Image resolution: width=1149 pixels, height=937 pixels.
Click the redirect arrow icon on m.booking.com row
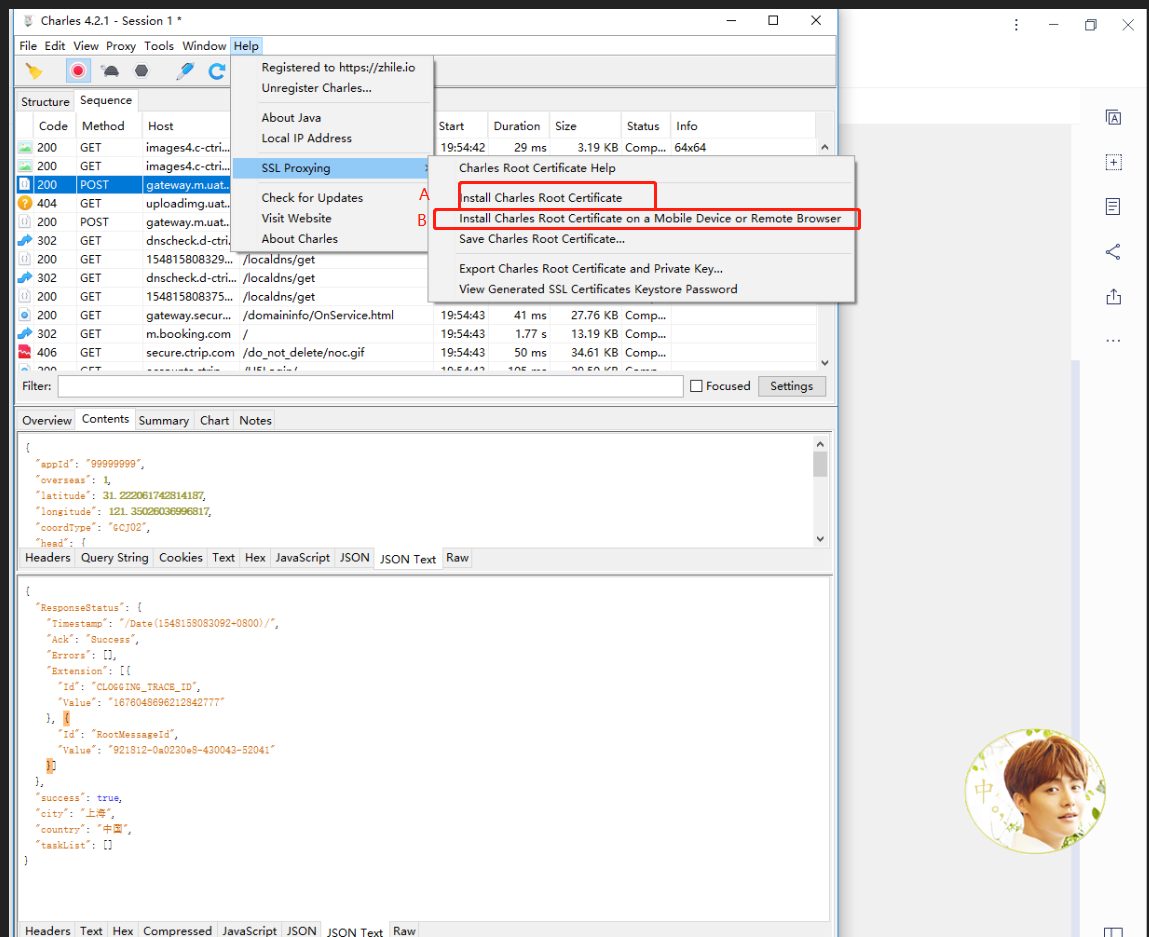click(x=25, y=333)
